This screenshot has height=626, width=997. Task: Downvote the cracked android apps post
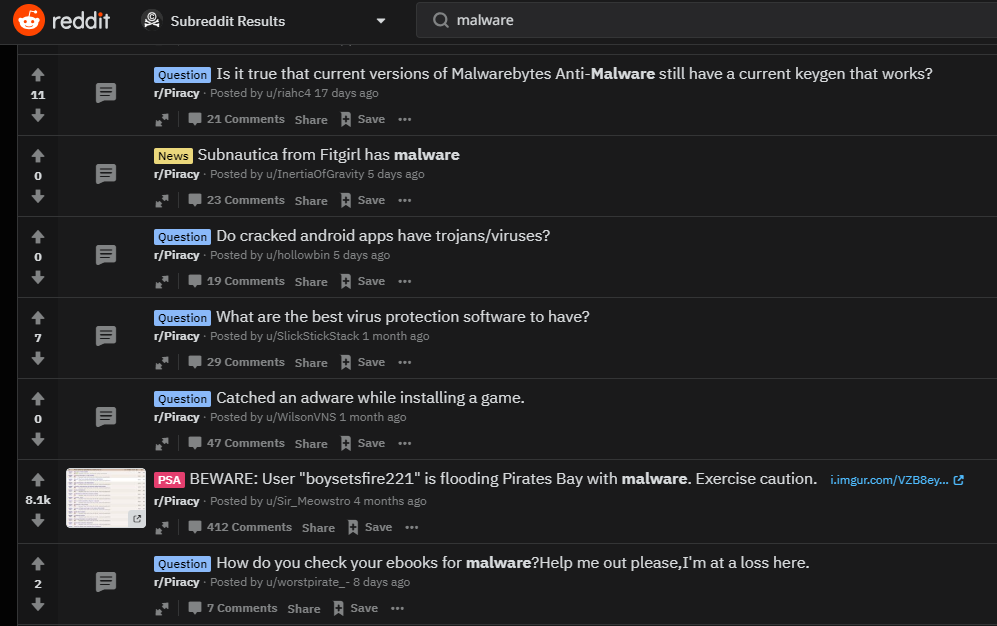(38, 277)
